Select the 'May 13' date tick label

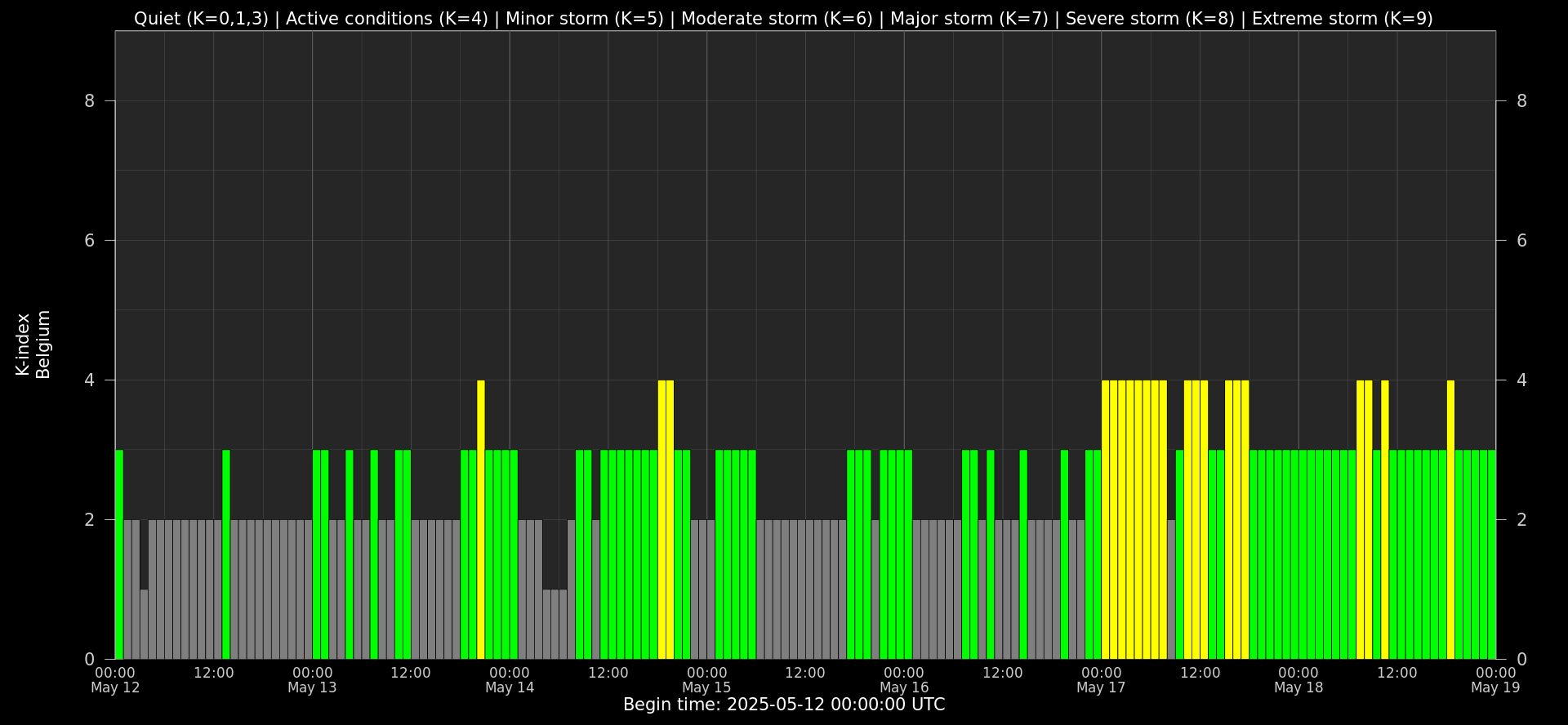click(x=312, y=687)
